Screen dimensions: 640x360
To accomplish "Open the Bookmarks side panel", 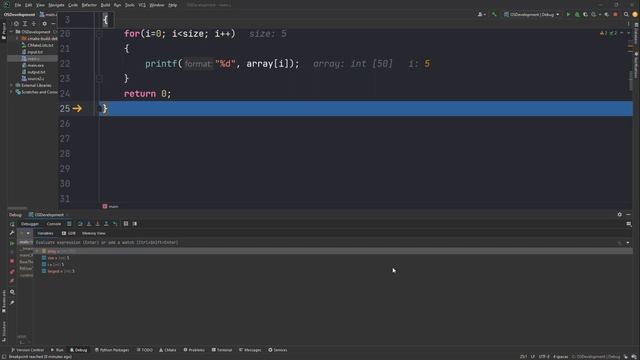I will 4,301.
